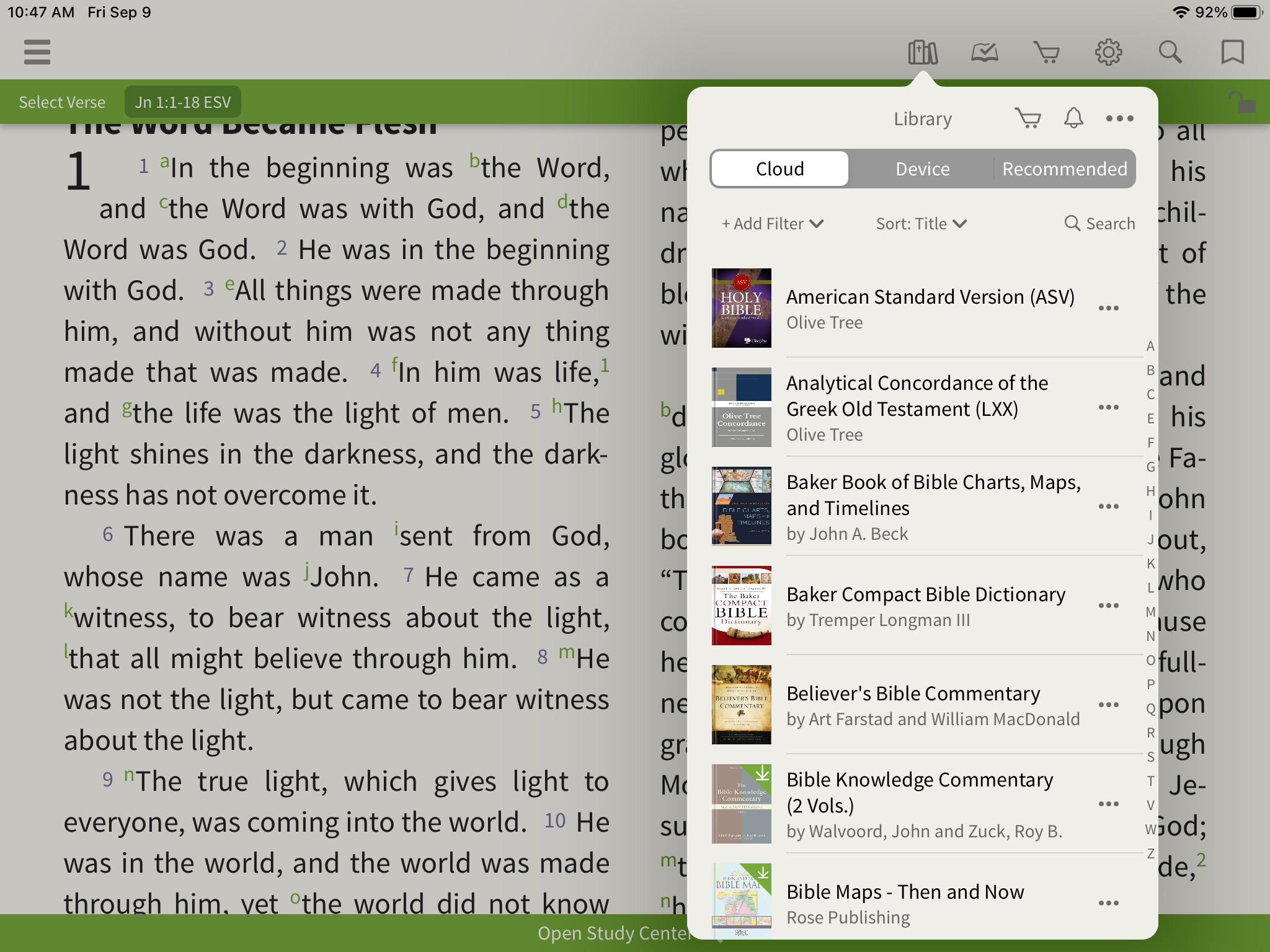Image resolution: width=1270 pixels, height=952 pixels.
Task: Open the reading plan checkmark book icon
Action: (985, 52)
